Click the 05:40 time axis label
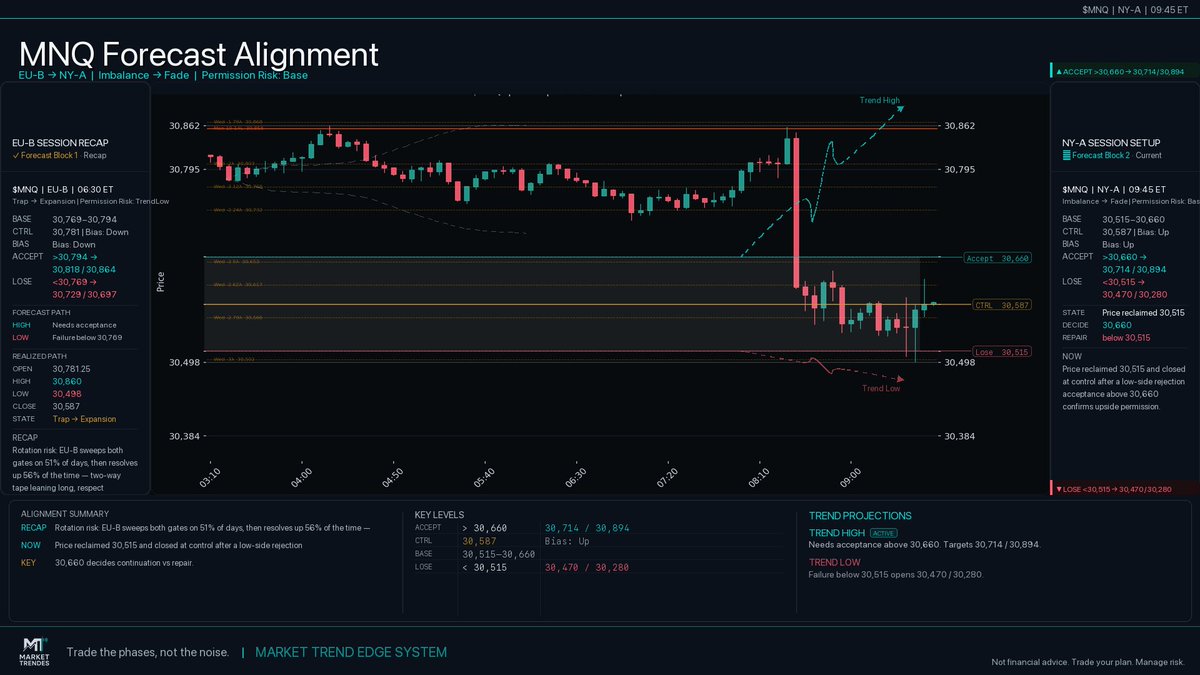The image size is (1200, 675). coord(484,477)
